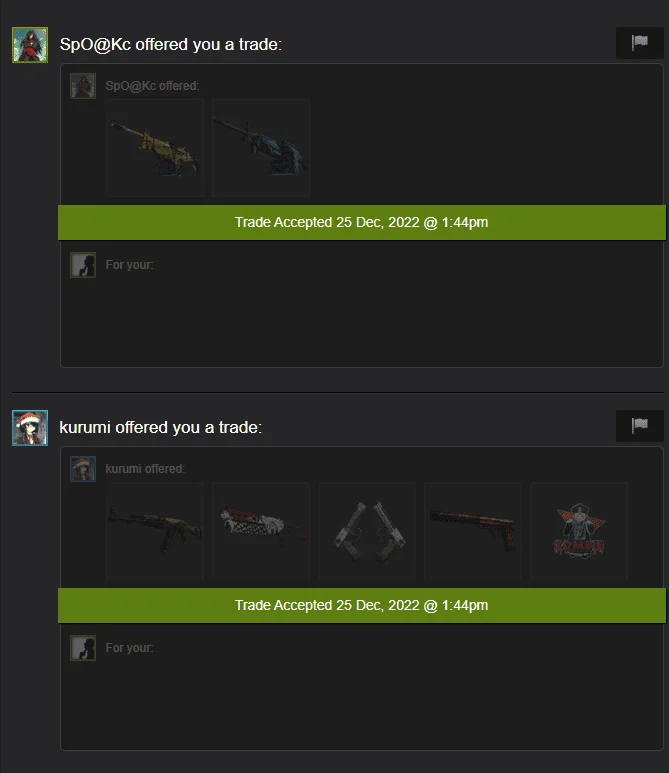Open SpO@Kc's large profile avatar
669x773 pixels.
click(x=30, y=45)
